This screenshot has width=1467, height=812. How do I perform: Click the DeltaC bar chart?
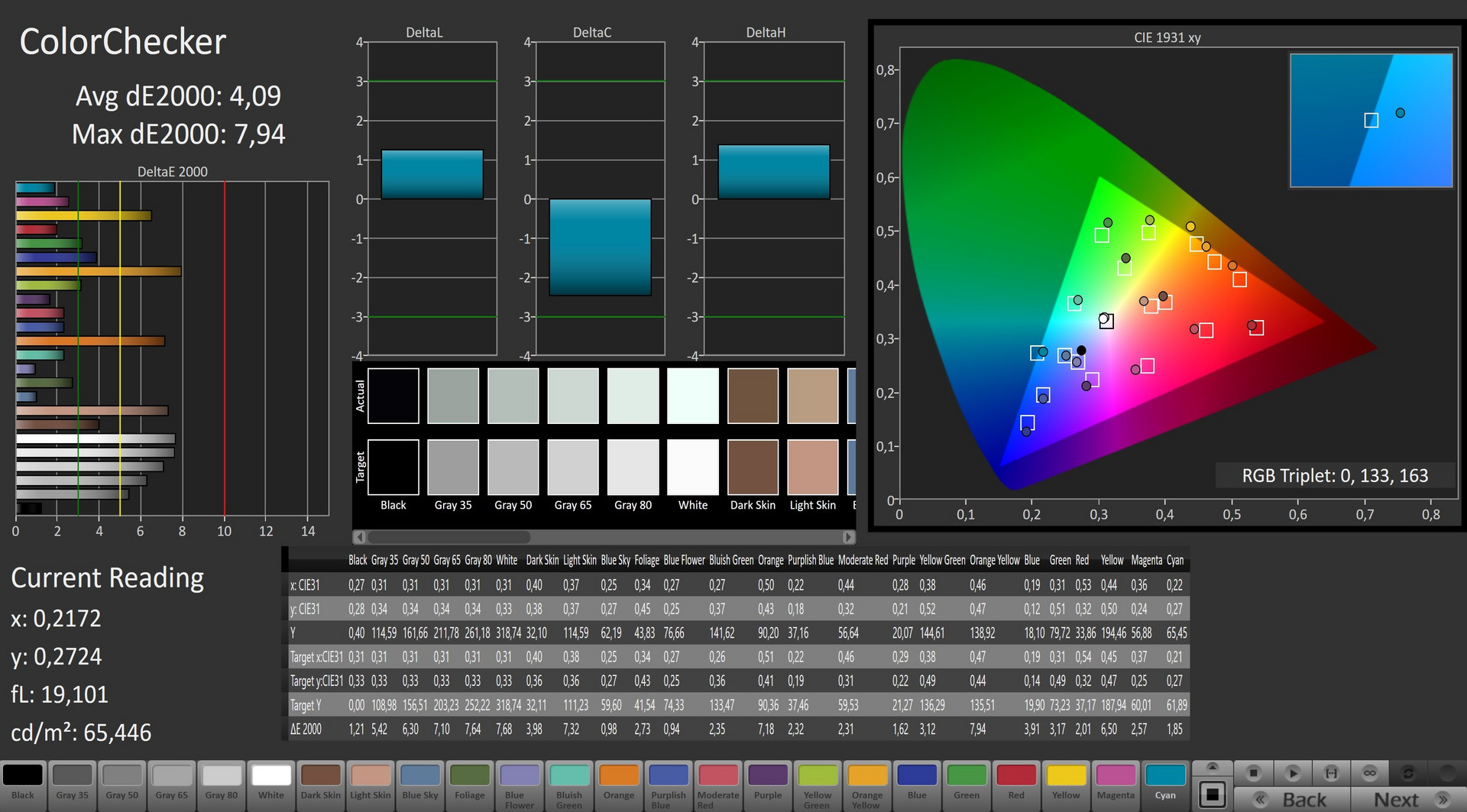pos(601,199)
